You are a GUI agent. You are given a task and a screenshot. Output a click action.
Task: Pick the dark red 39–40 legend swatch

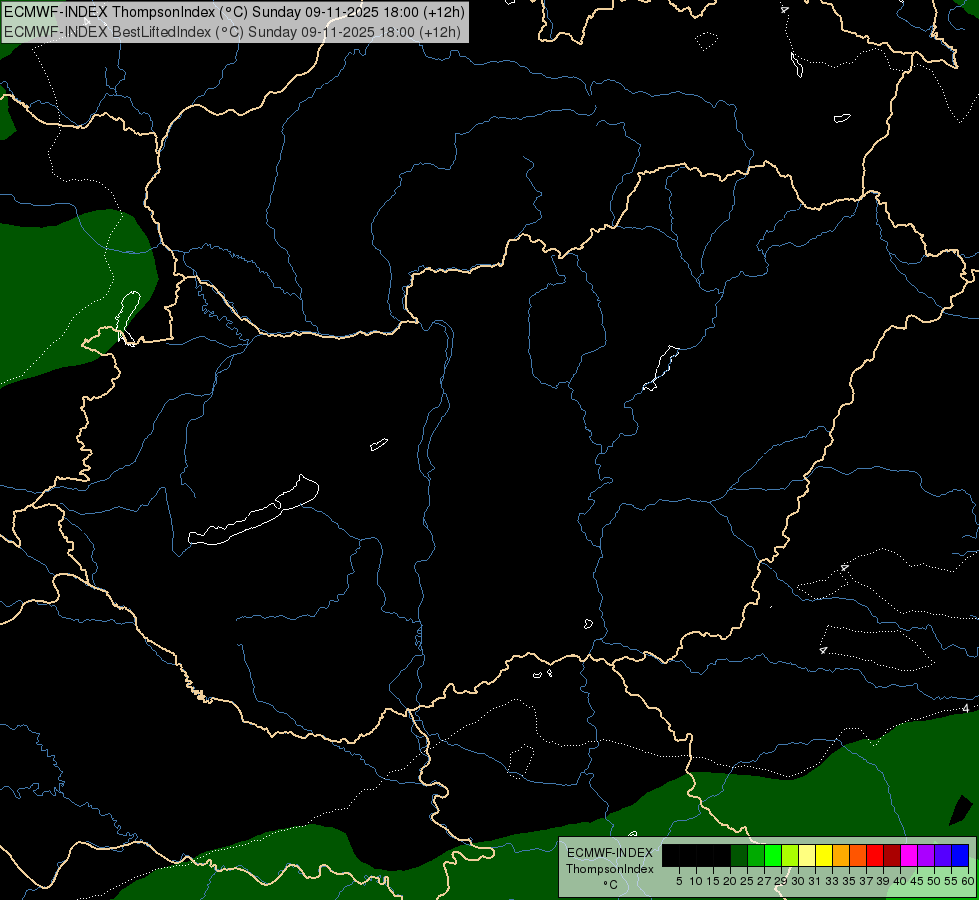click(892, 855)
